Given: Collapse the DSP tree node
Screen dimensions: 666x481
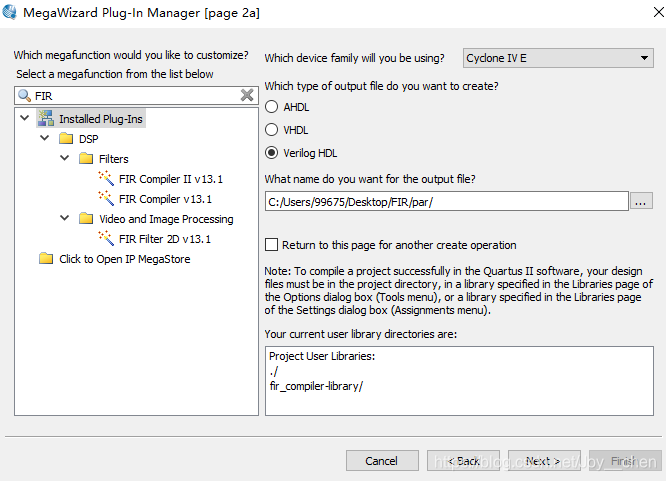Looking at the screenshot, I should point(45,138).
